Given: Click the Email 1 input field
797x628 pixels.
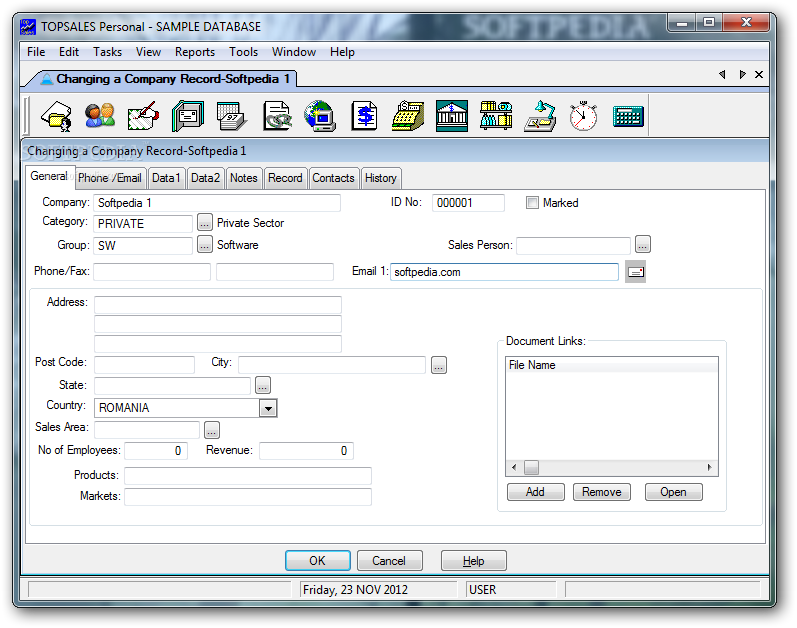Looking at the screenshot, I should [505, 272].
